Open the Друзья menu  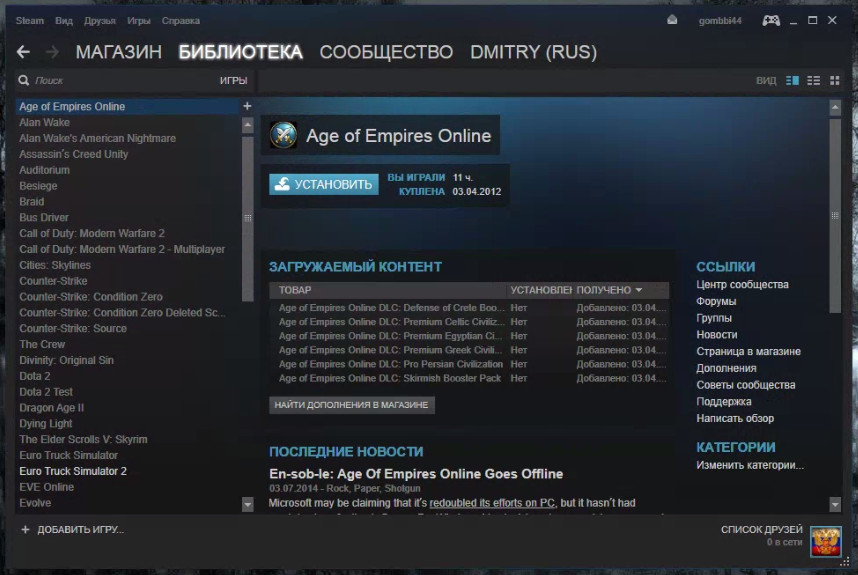coord(100,21)
